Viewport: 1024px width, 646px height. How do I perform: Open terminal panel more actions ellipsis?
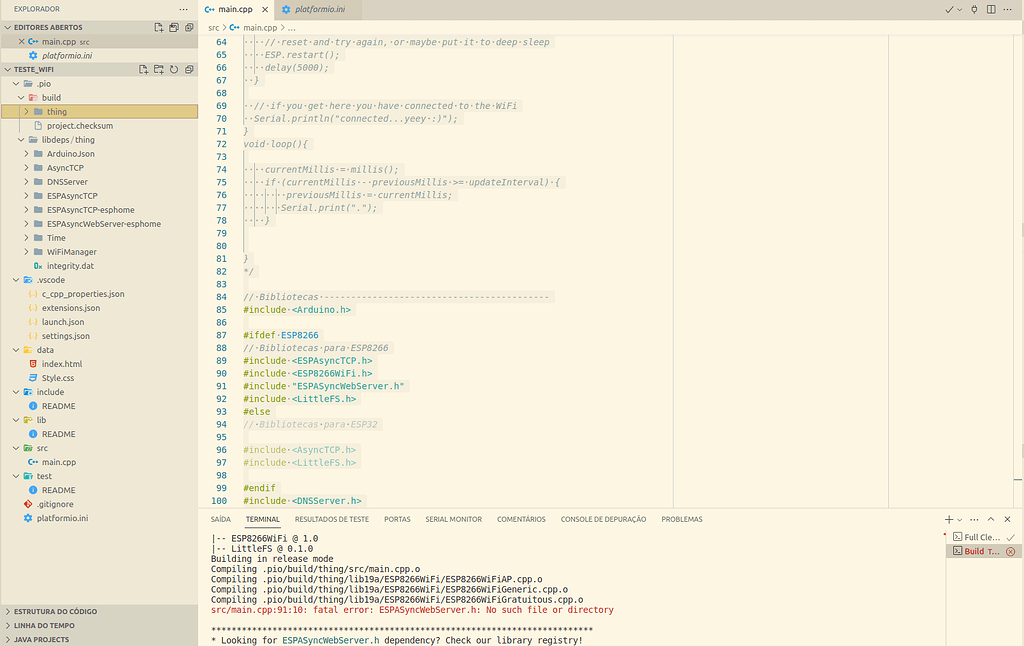[974, 519]
